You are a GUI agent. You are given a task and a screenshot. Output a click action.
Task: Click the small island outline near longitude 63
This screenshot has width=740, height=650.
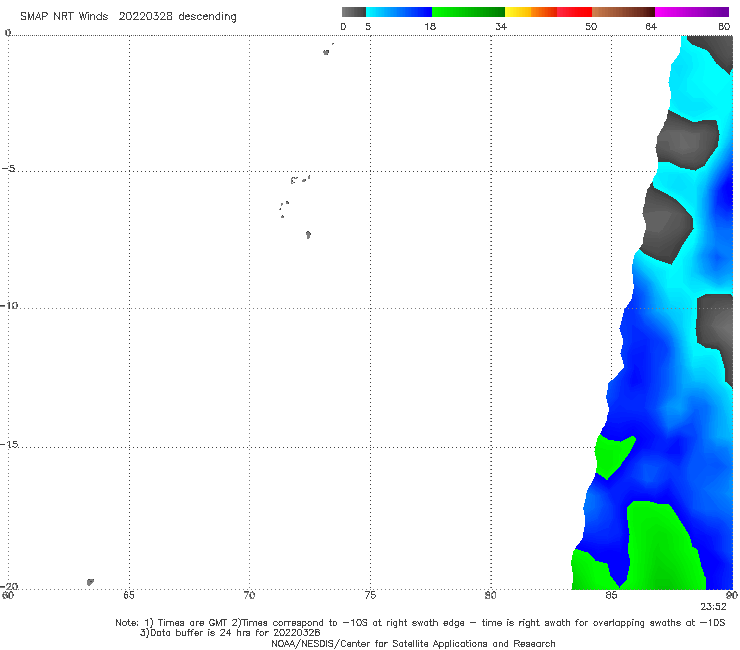[90, 582]
